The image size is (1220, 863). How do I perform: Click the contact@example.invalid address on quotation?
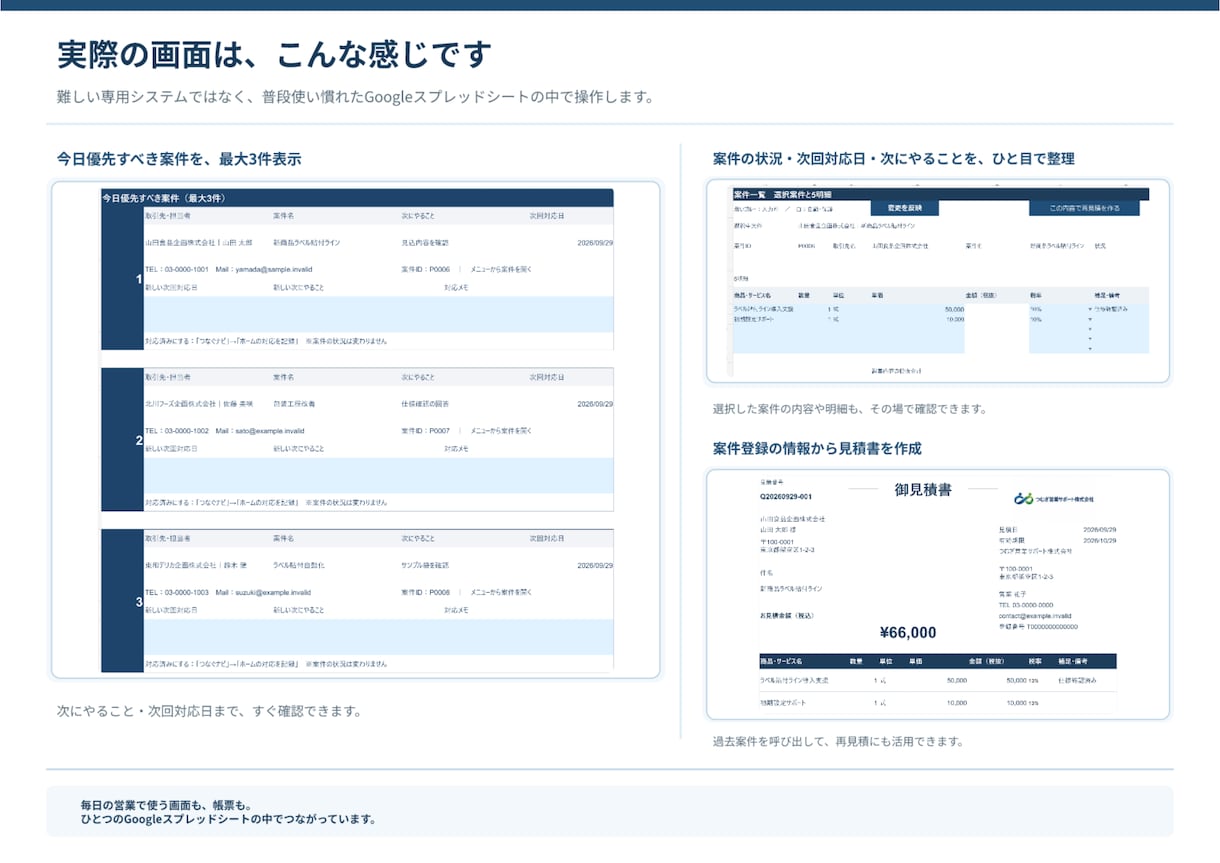click(x=1035, y=616)
